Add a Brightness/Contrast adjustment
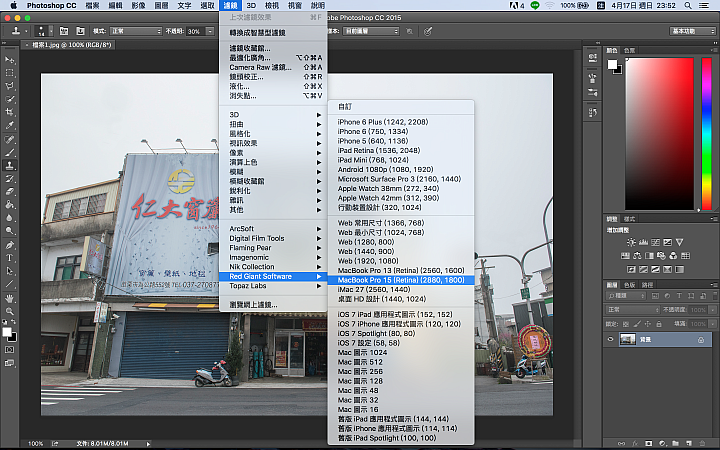 coord(631,242)
